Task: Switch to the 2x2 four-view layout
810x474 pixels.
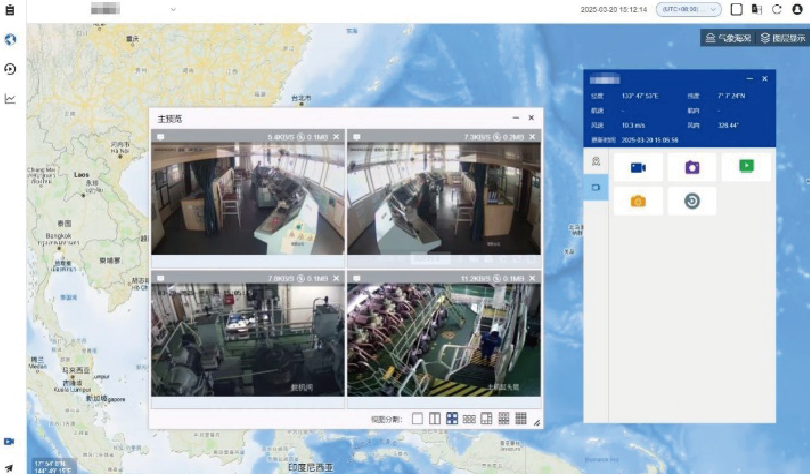Action: click(452, 419)
